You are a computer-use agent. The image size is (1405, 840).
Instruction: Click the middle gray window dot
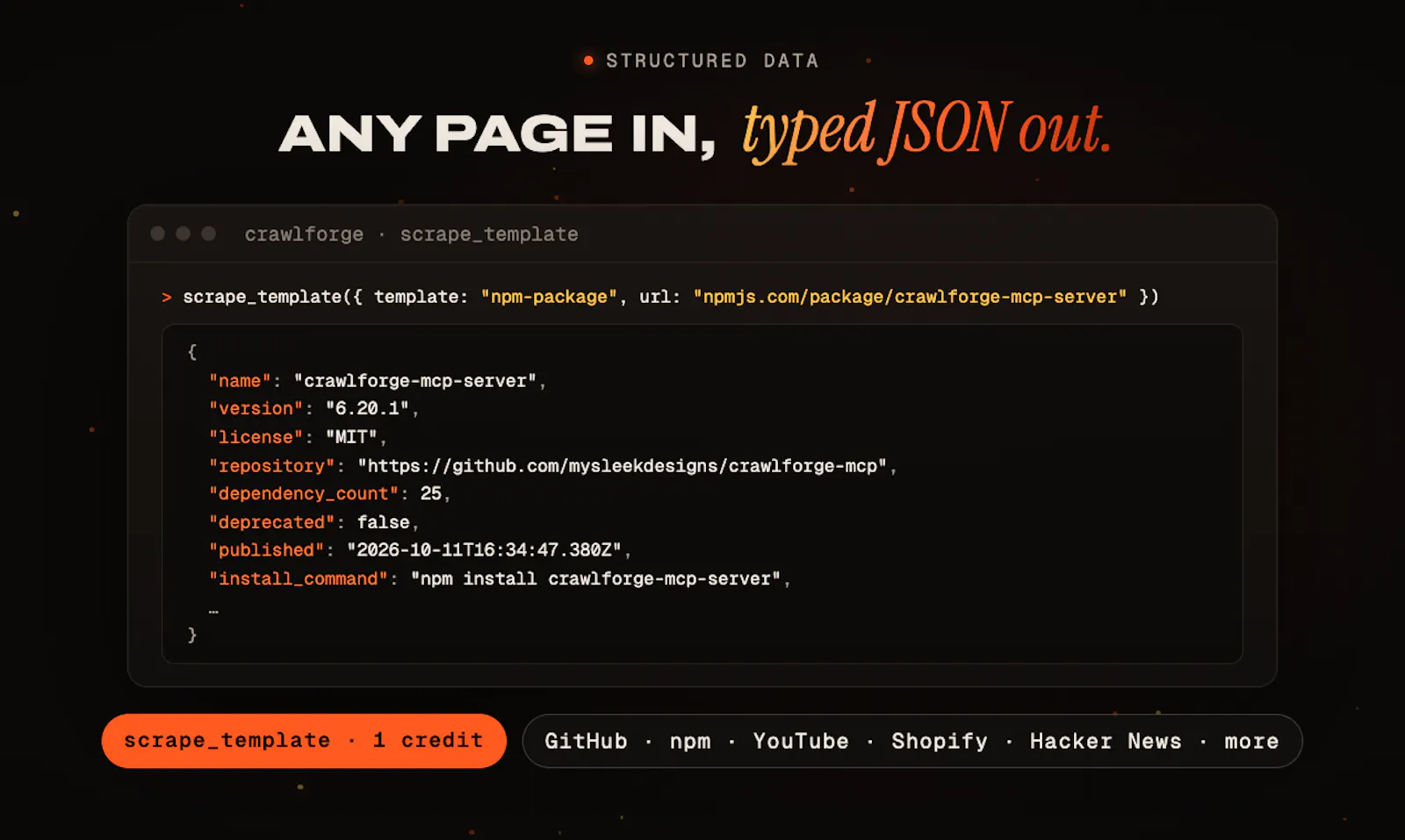click(184, 233)
